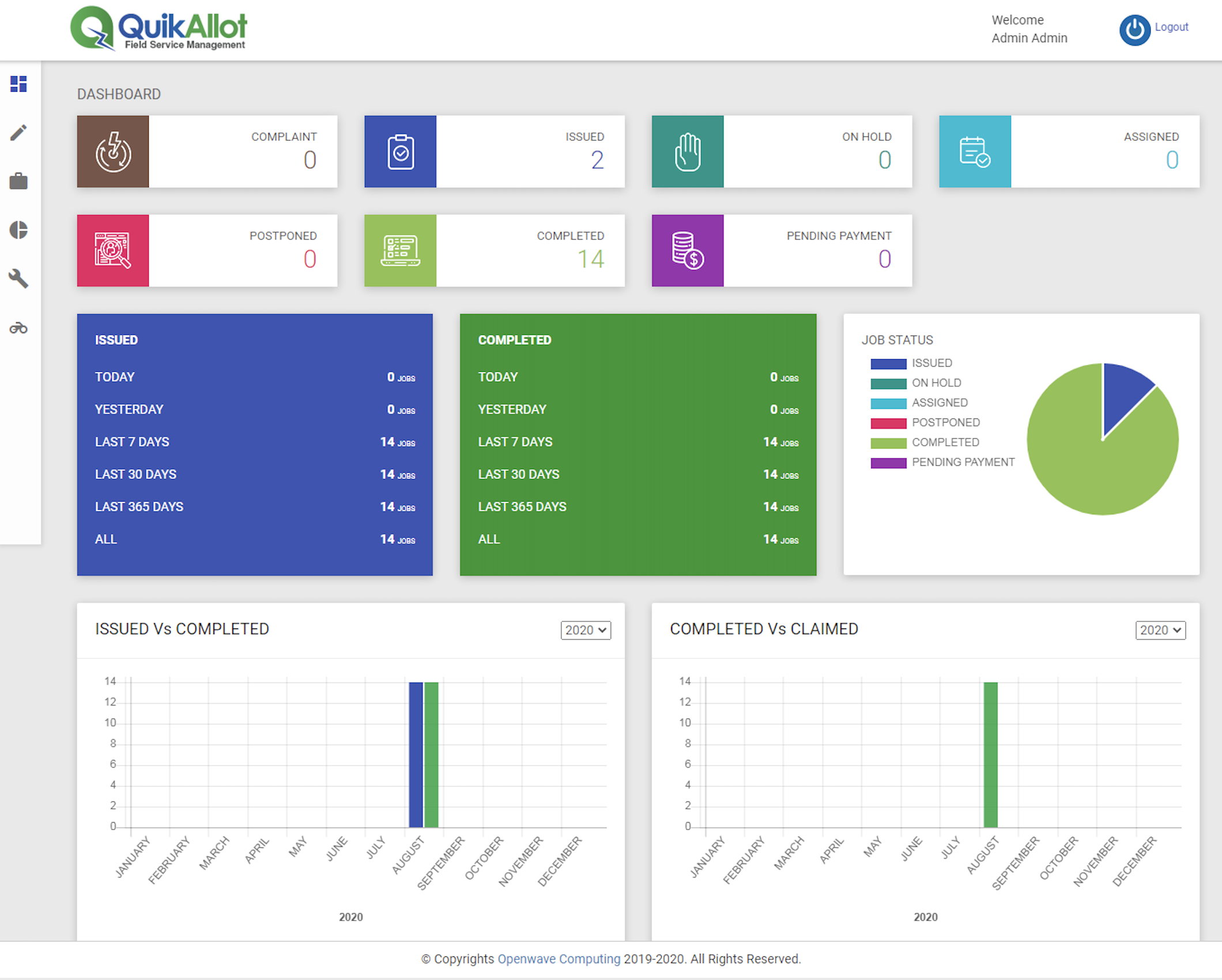
Task: Toggle ISSUED legend in Job Status chart
Action: pos(931,363)
